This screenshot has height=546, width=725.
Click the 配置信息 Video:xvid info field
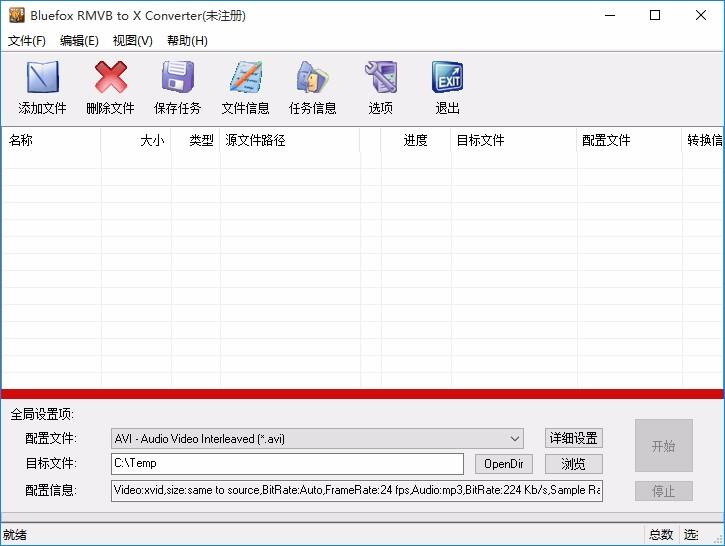pos(356,491)
